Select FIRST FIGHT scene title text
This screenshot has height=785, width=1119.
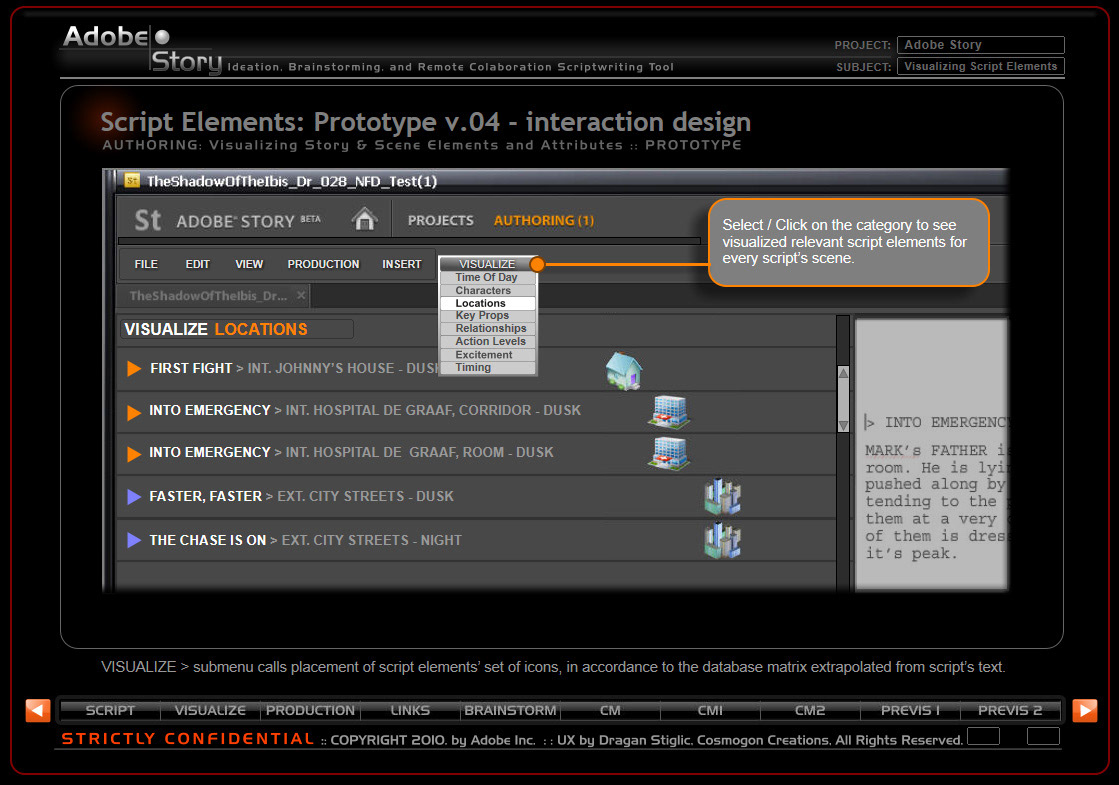(x=191, y=368)
